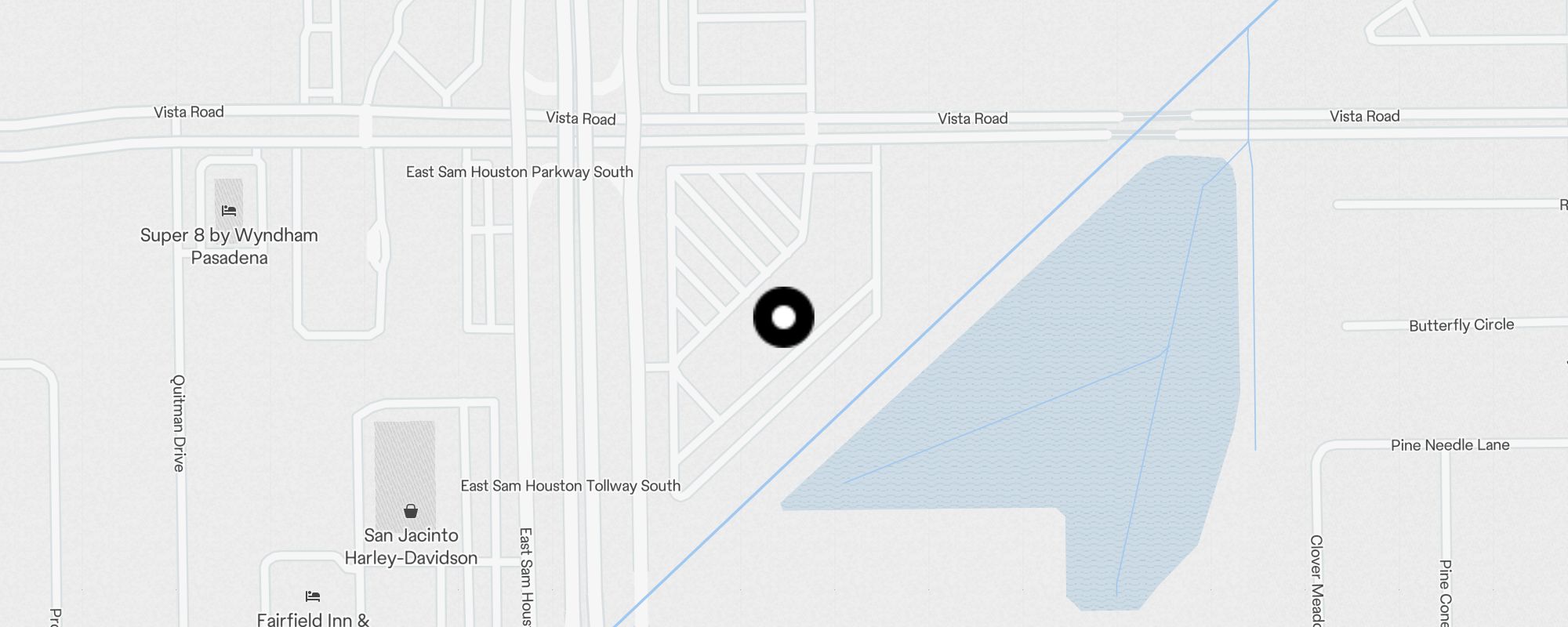The height and width of the screenshot is (627, 1568).
Task: Select the leftmost Vista Road label
Action: tap(189, 112)
